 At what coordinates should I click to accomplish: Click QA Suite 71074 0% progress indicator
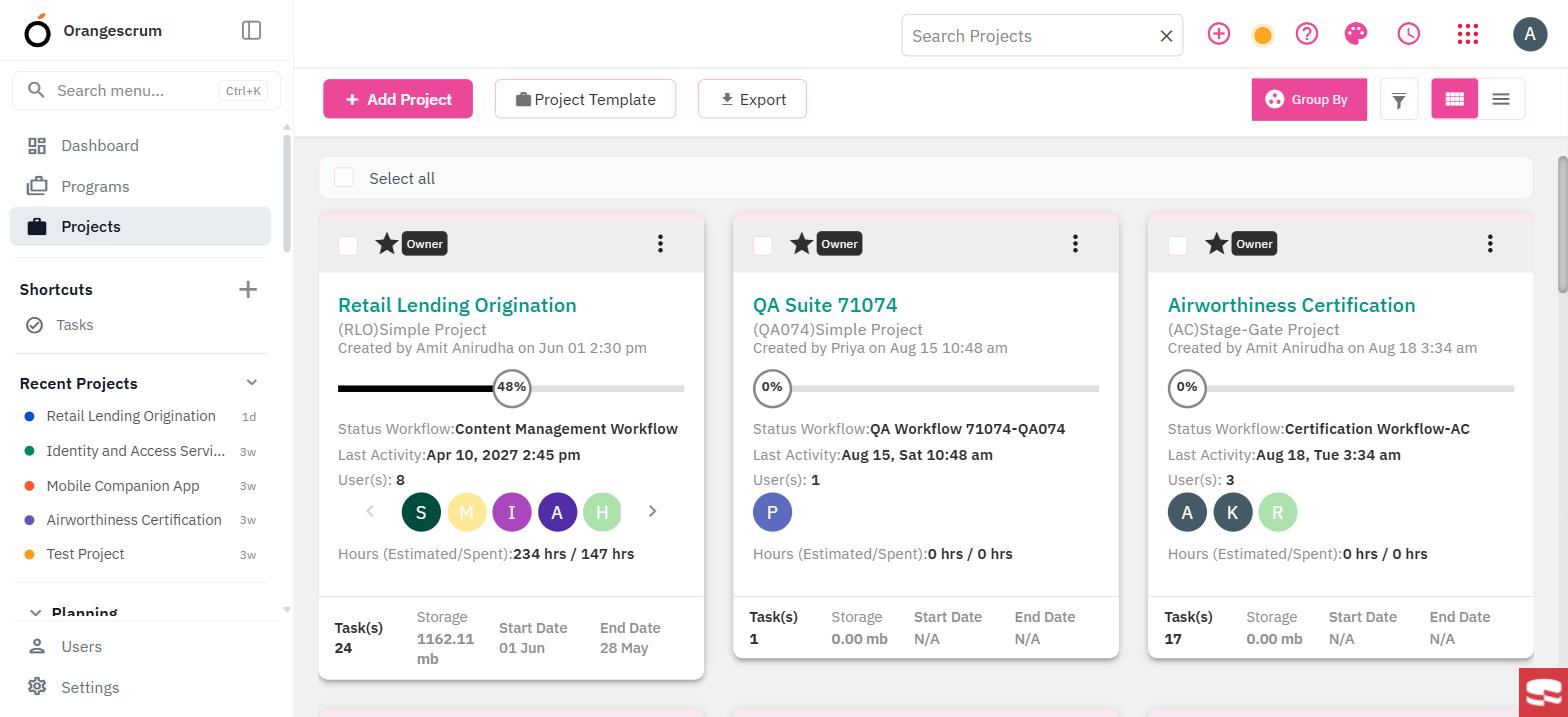(772, 387)
